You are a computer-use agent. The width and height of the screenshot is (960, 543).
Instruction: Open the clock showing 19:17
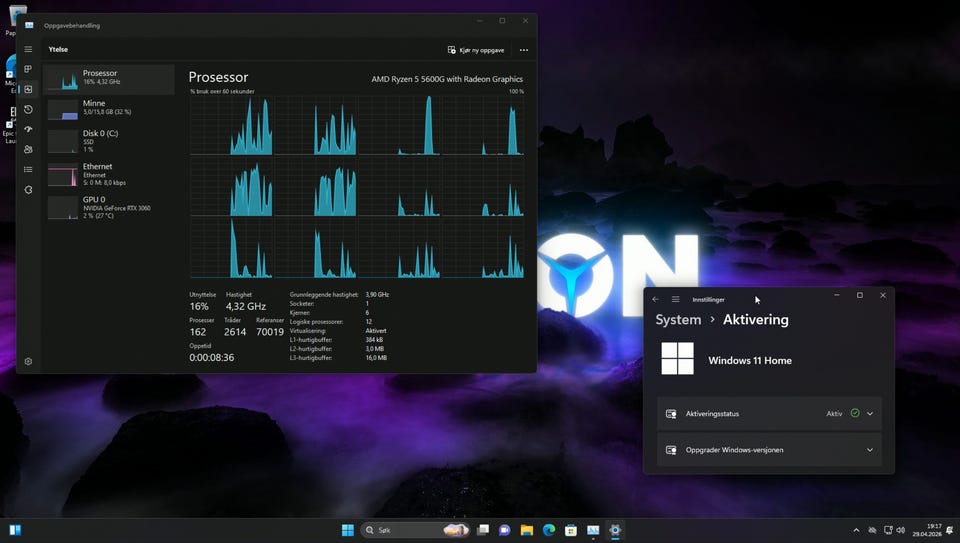tap(928, 530)
